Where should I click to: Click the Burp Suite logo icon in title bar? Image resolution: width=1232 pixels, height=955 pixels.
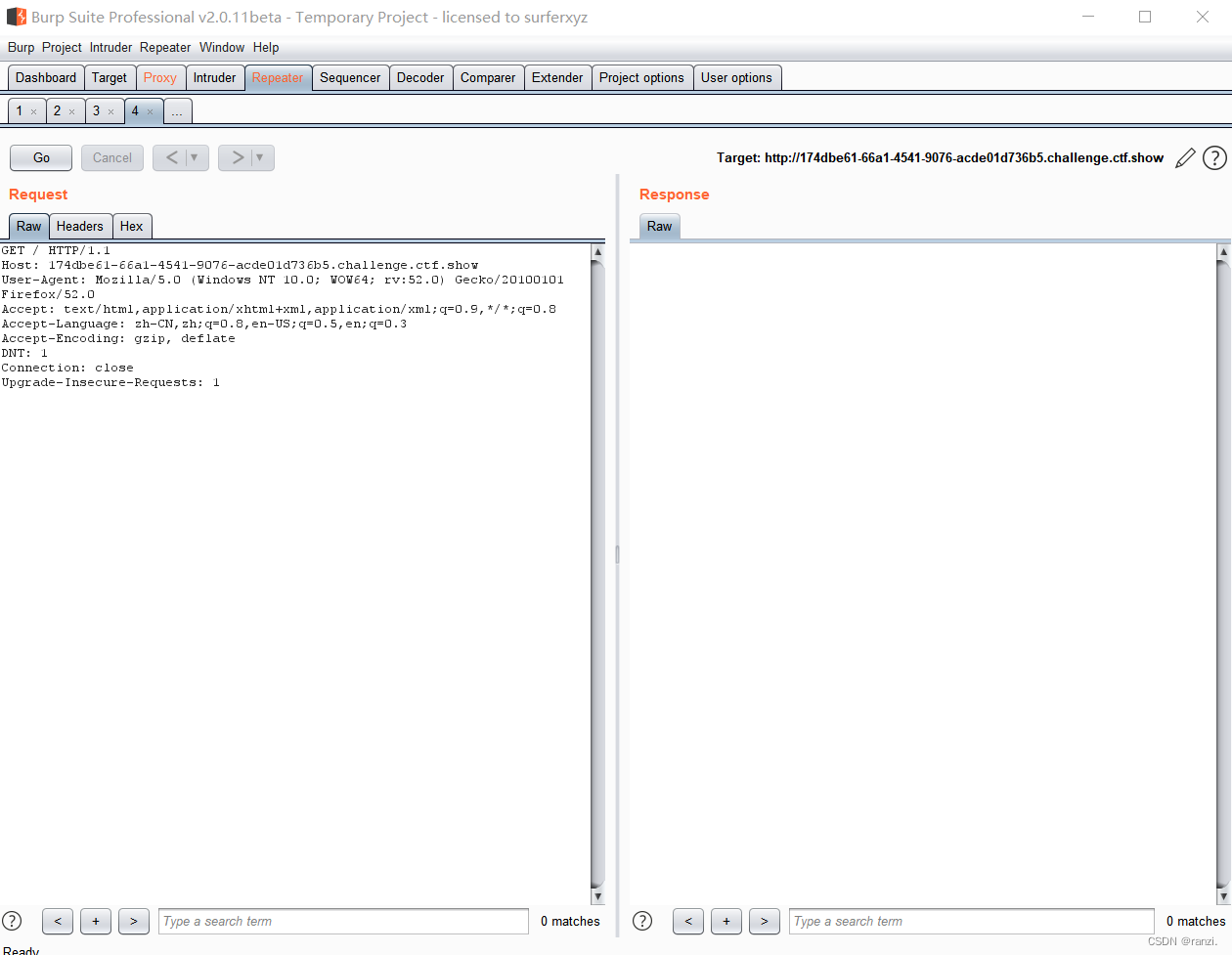coord(17,17)
